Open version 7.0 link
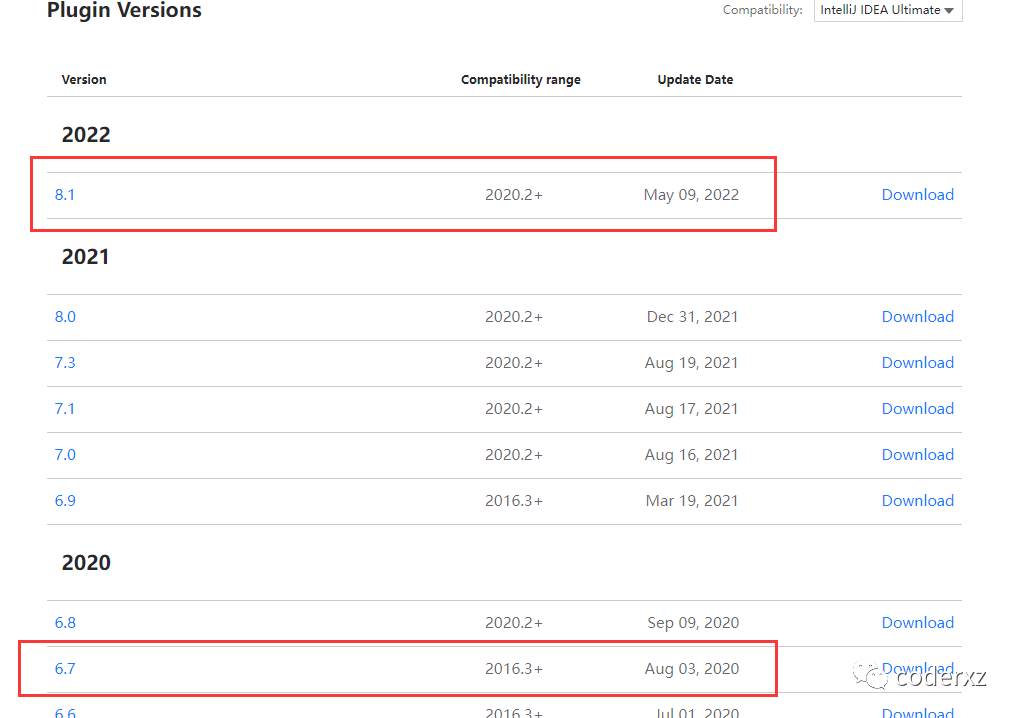This screenshot has width=1019, height=718. tap(65, 455)
